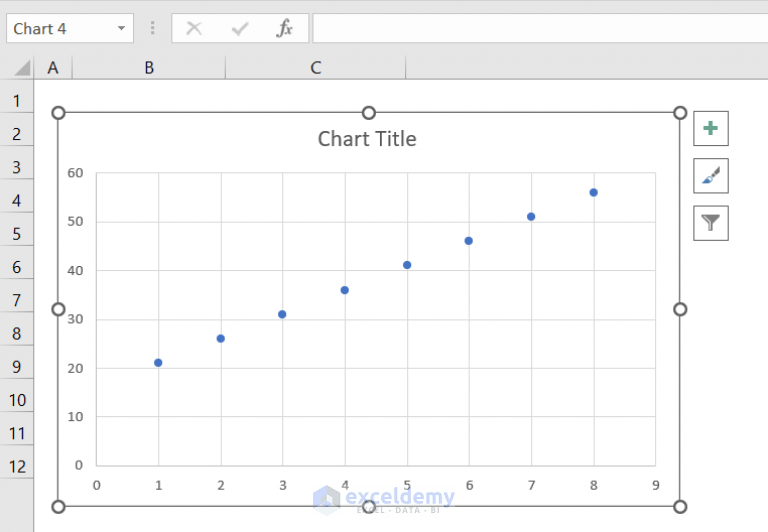
Task: Click the Select All corner triangle
Action: (22, 68)
